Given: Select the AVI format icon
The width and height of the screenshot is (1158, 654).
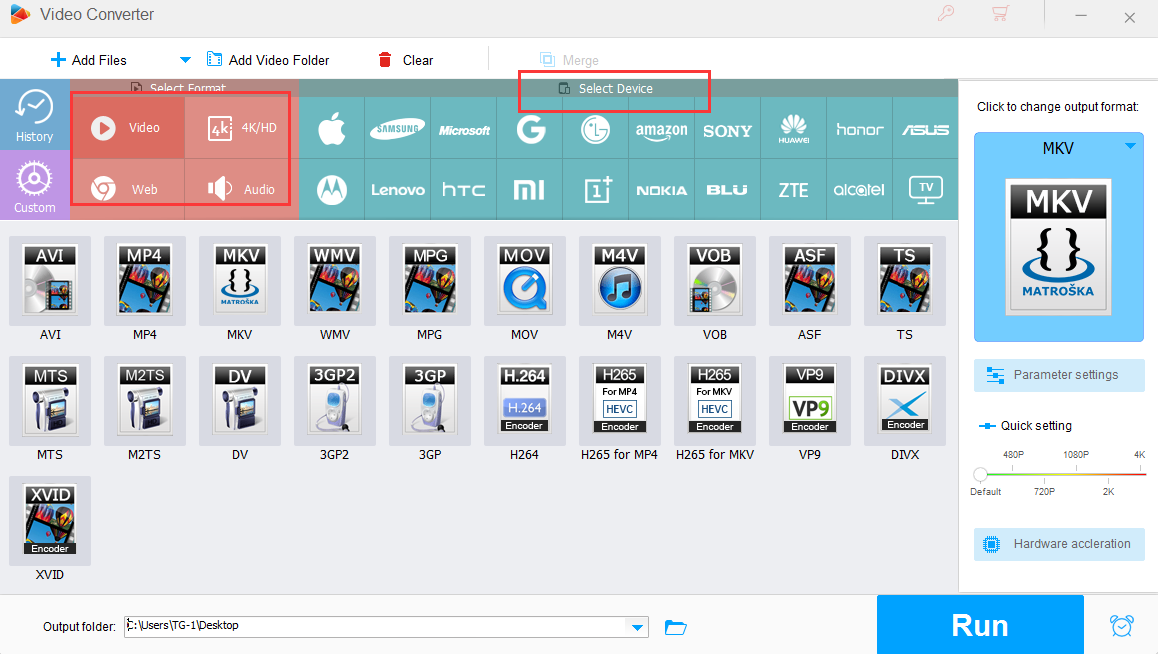Looking at the screenshot, I should pyautogui.click(x=49, y=281).
